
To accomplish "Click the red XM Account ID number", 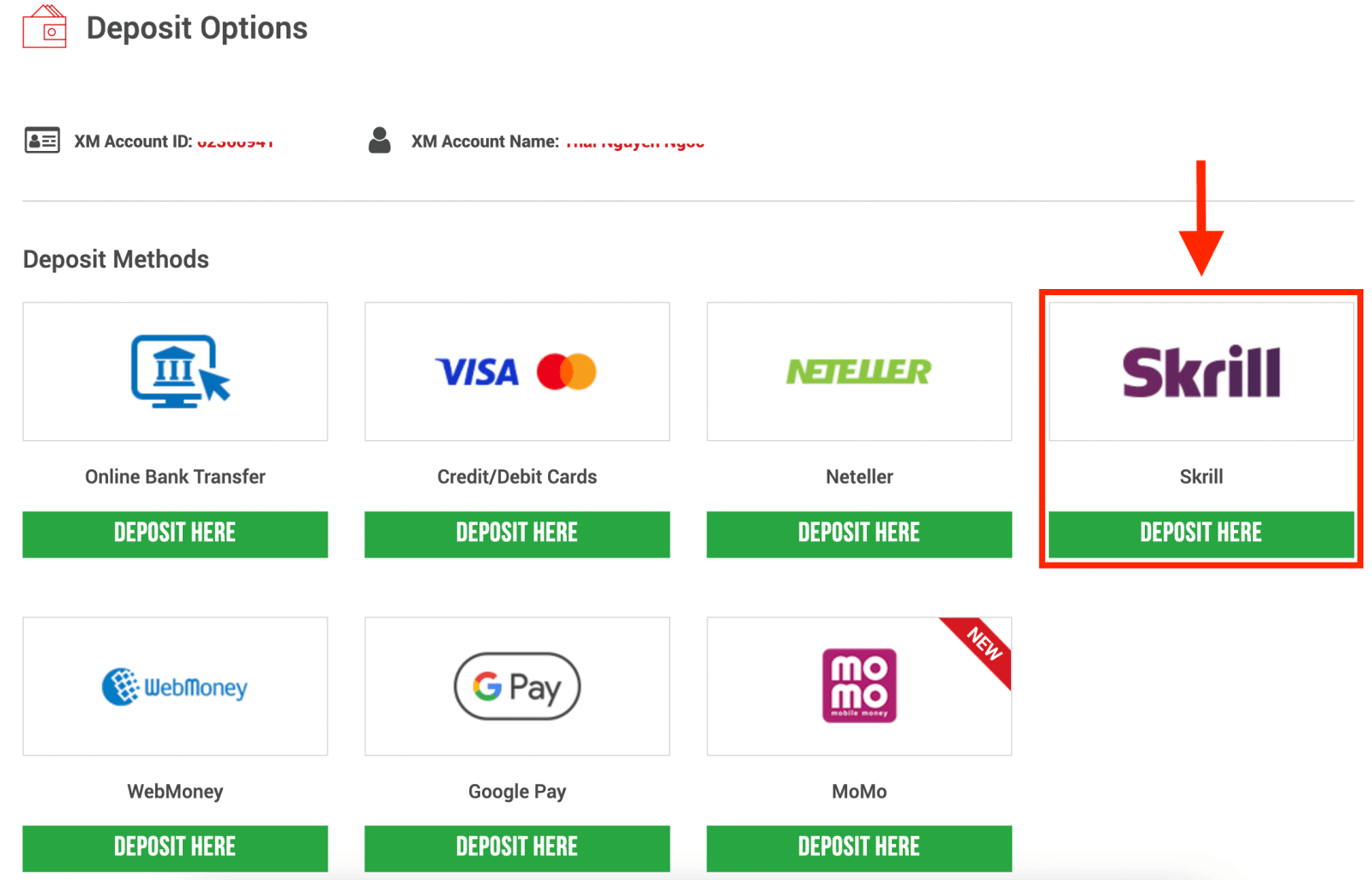I will [237, 141].
